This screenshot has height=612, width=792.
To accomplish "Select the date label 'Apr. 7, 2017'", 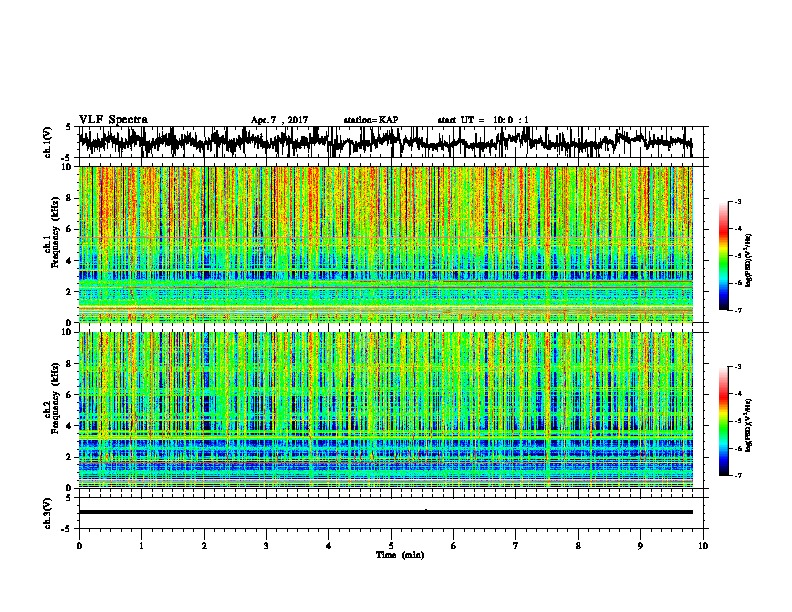I will point(279,120).
